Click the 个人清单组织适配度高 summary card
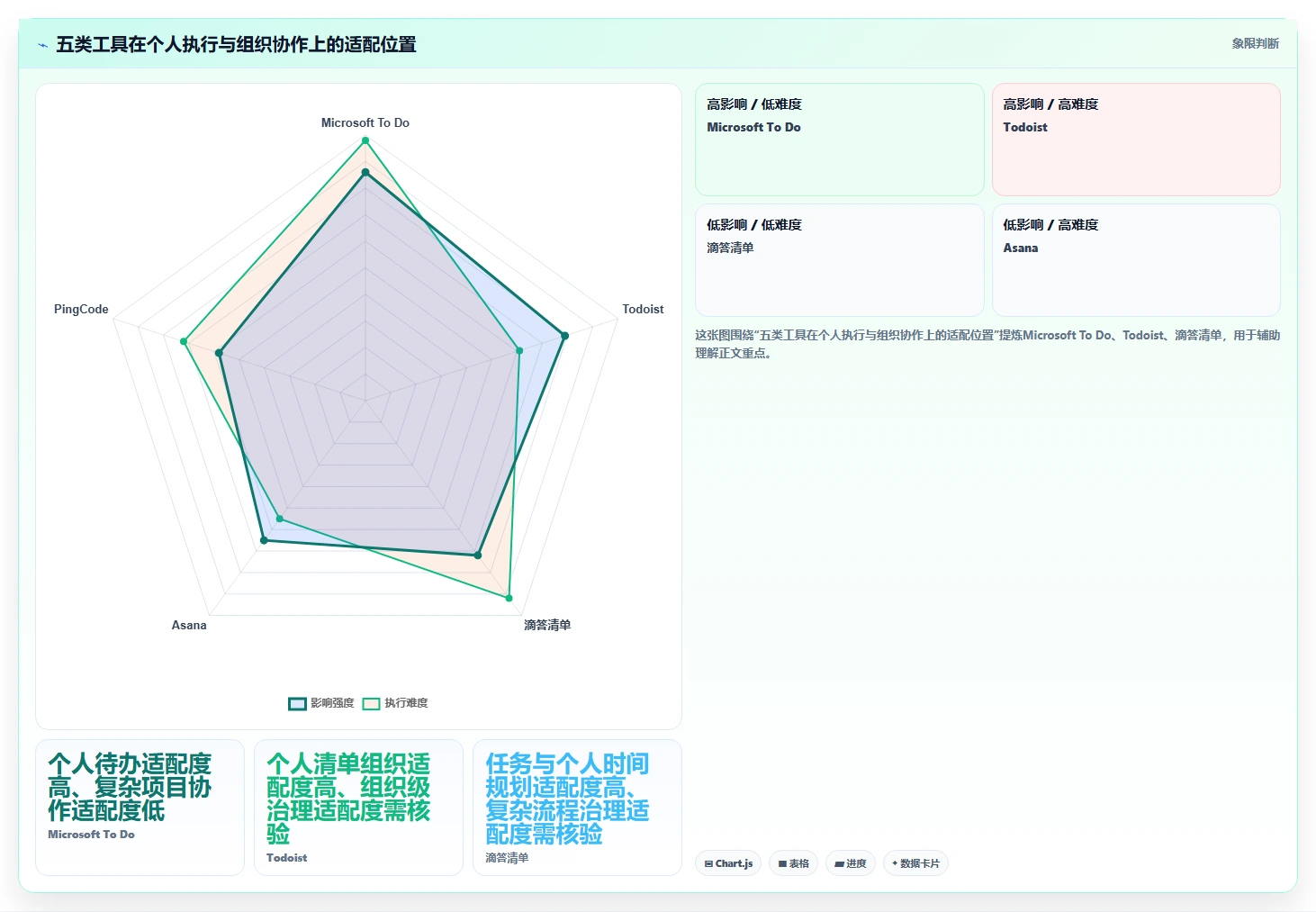1316x912 pixels. [x=358, y=808]
